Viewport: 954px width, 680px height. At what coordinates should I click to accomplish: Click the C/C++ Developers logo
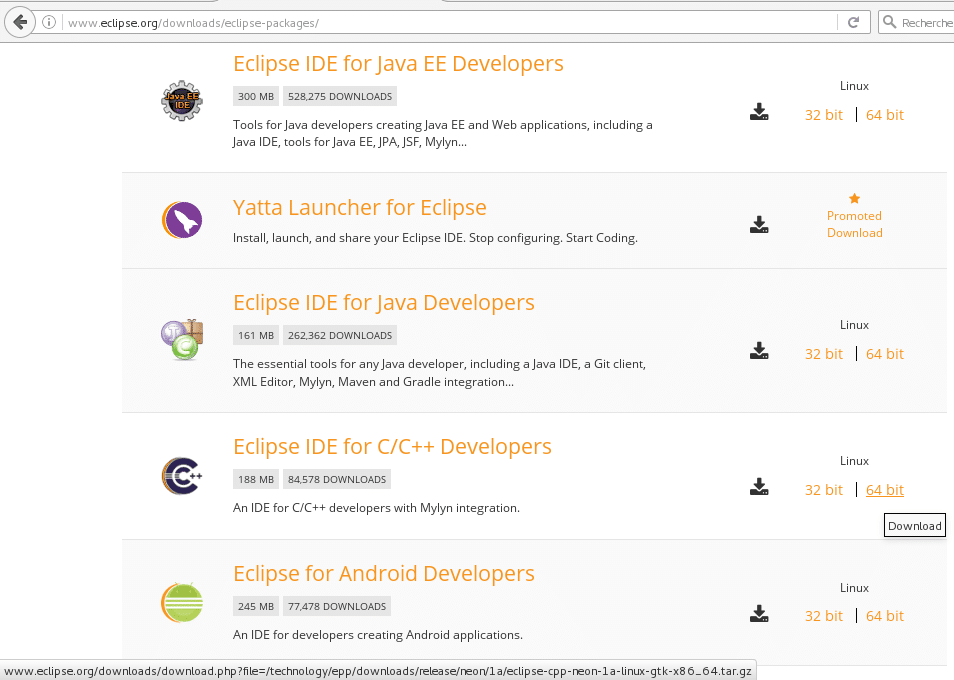click(182, 476)
